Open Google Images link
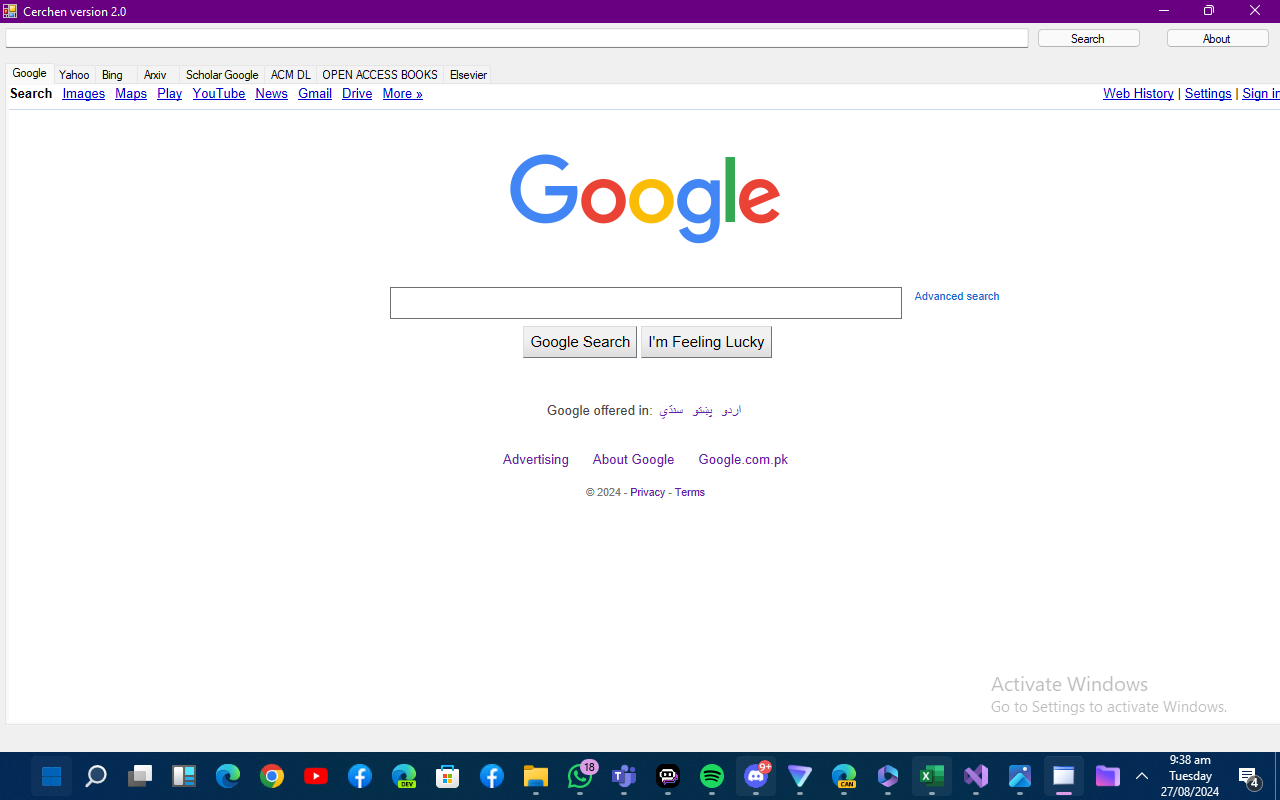This screenshot has width=1280, height=800. coord(84,93)
